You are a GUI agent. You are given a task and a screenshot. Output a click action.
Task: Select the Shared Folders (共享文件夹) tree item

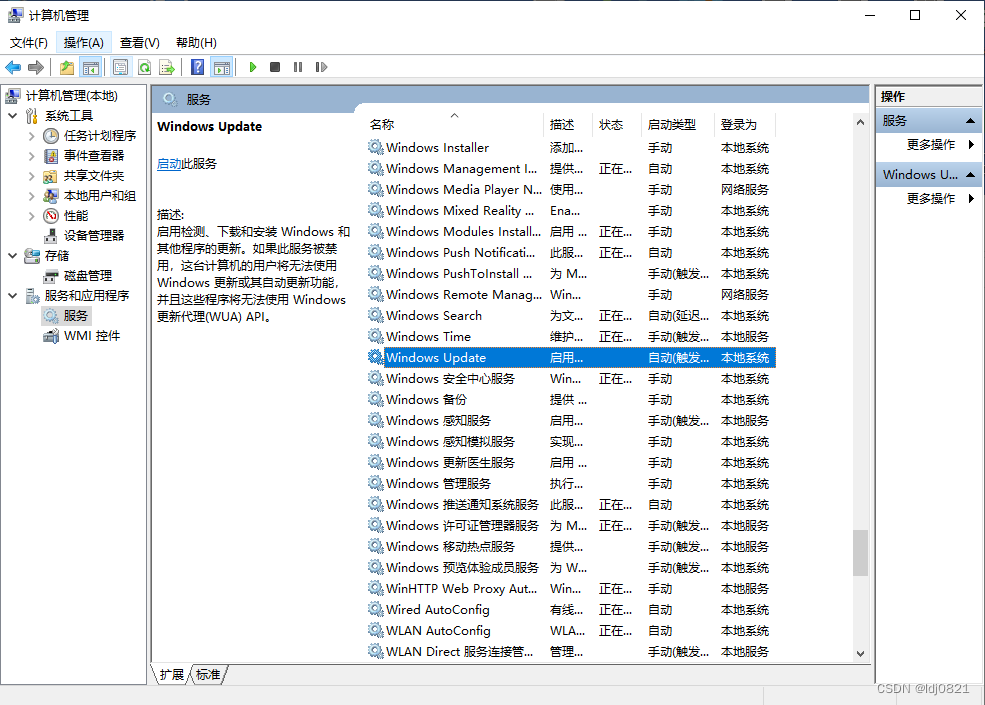point(94,176)
